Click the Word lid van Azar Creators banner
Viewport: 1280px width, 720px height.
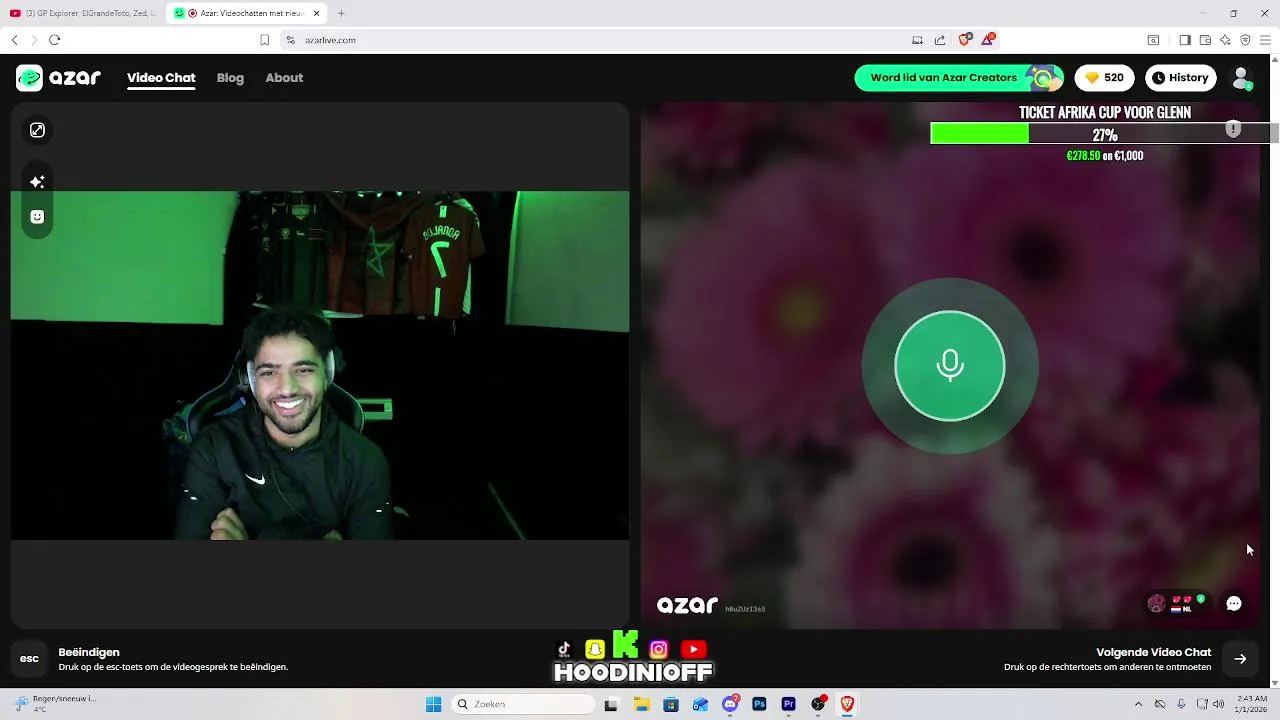pyautogui.click(x=959, y=78)
